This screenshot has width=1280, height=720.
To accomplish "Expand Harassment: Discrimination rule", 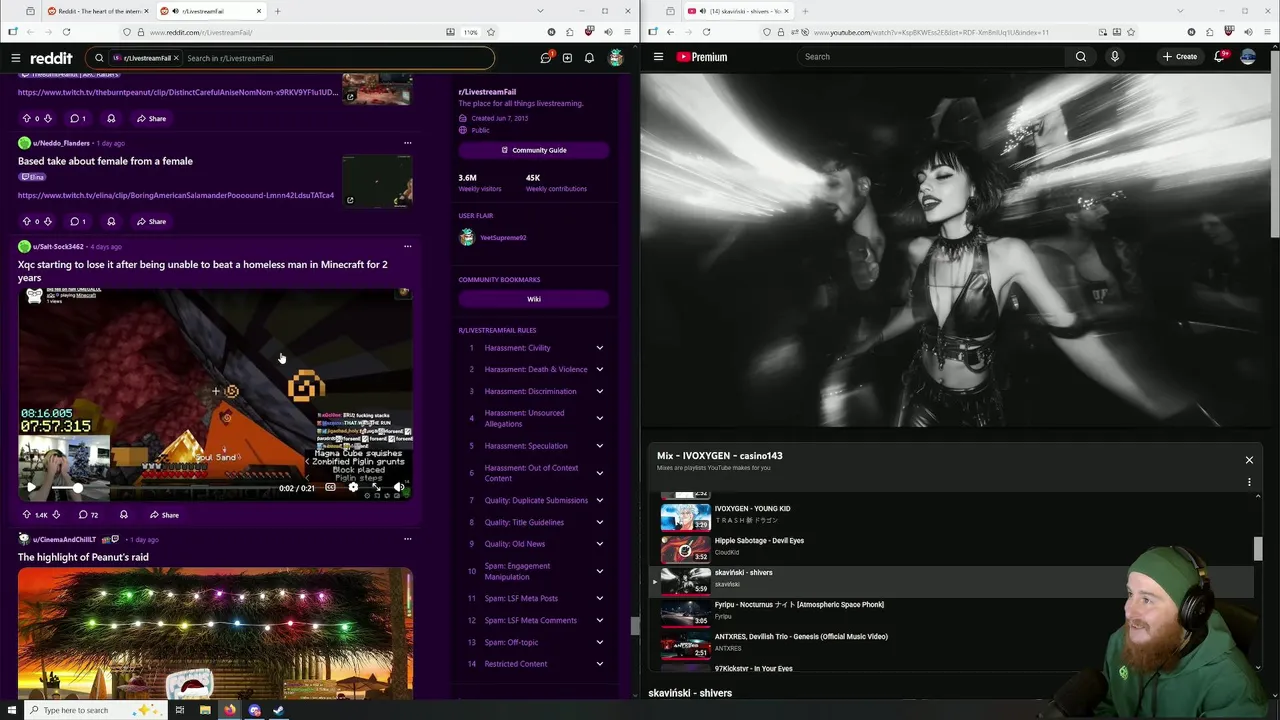I will click(x=600, y=392).
